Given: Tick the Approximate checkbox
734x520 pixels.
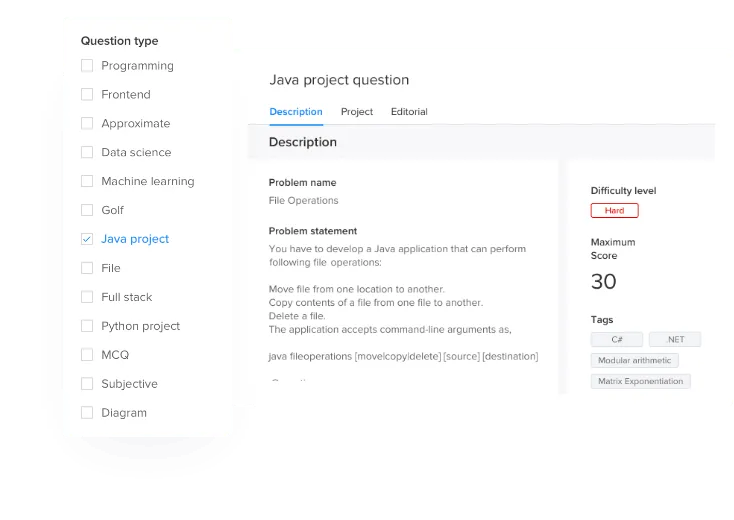Looking at the screenshot, I should pyautogui.click(x=87, y=124).
